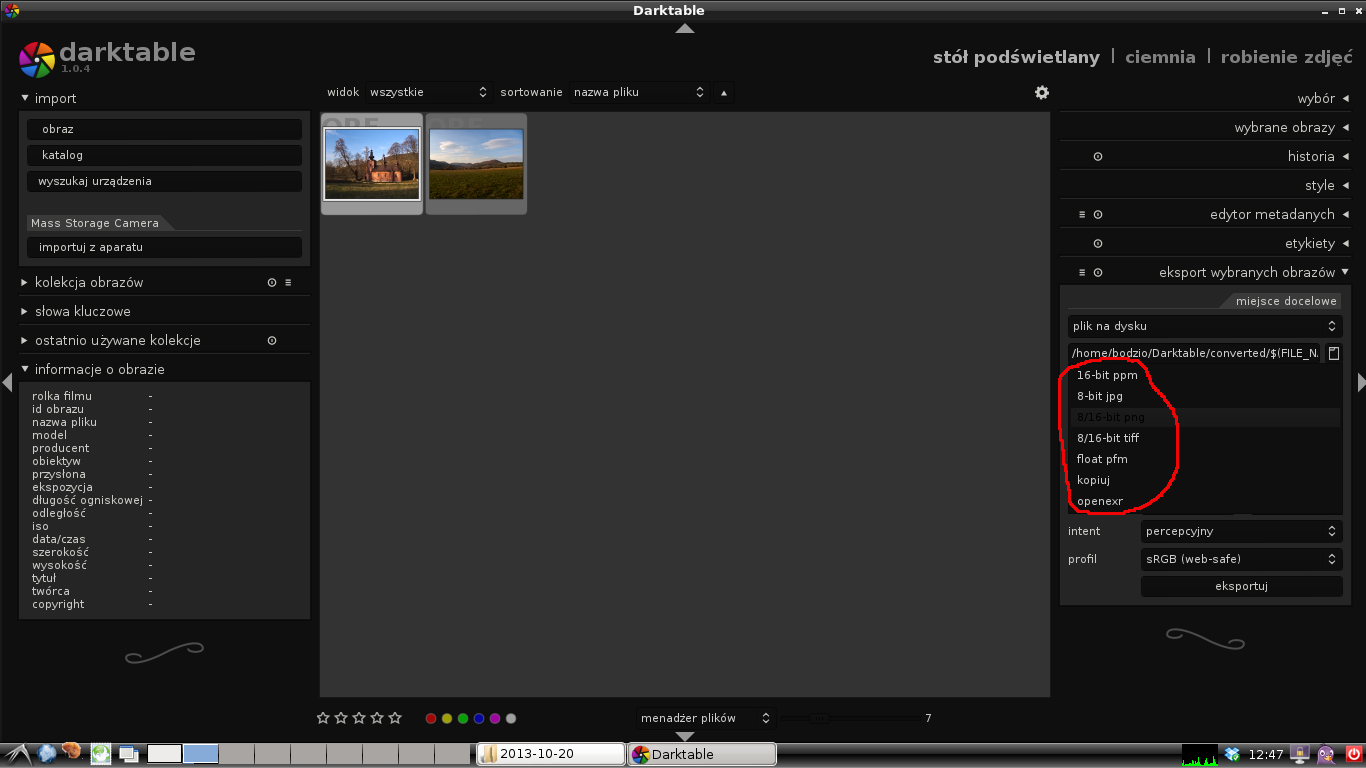Switch to the ciemnia view

click(x=1160, y=57)
